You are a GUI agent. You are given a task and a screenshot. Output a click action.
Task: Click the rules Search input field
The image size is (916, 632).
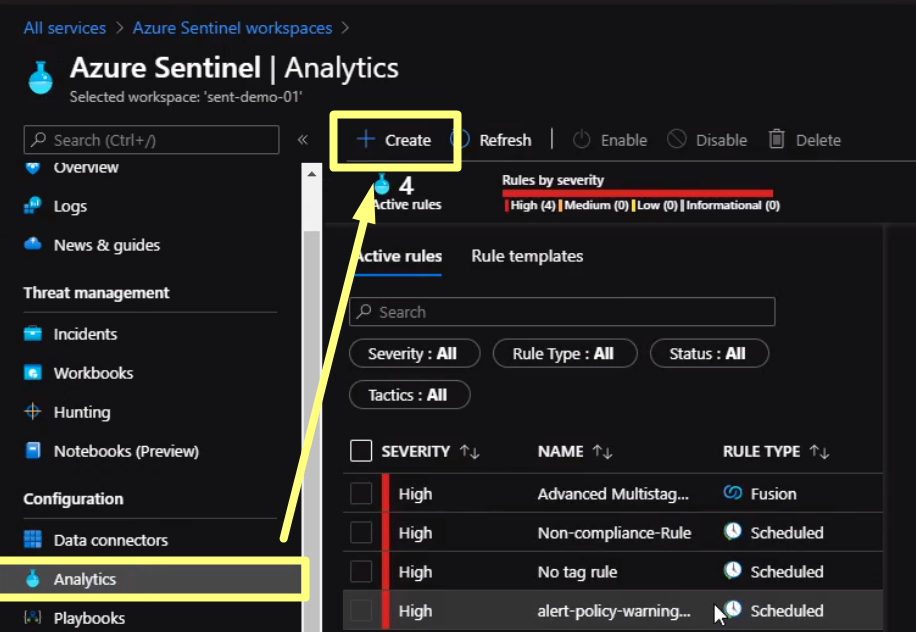coord(562,312)
